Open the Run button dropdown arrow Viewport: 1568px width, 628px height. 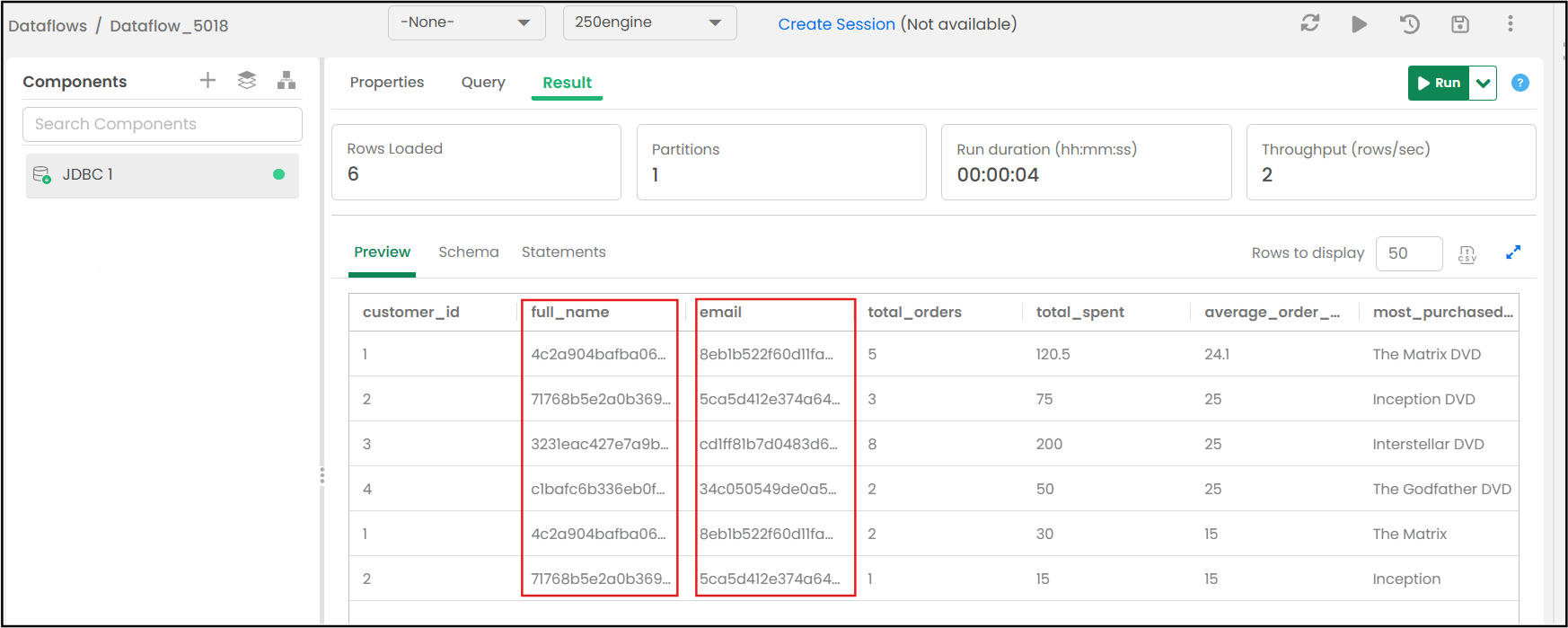pyautogui.click(x=1484, y=84)
